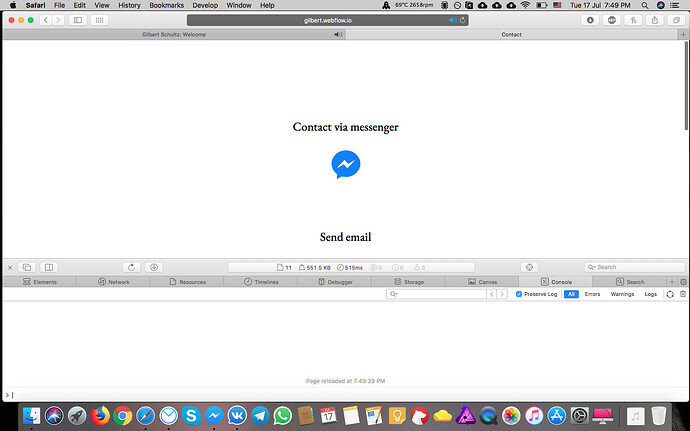
Task: Open the Storage inspector tab
Action: coord(409,282)
